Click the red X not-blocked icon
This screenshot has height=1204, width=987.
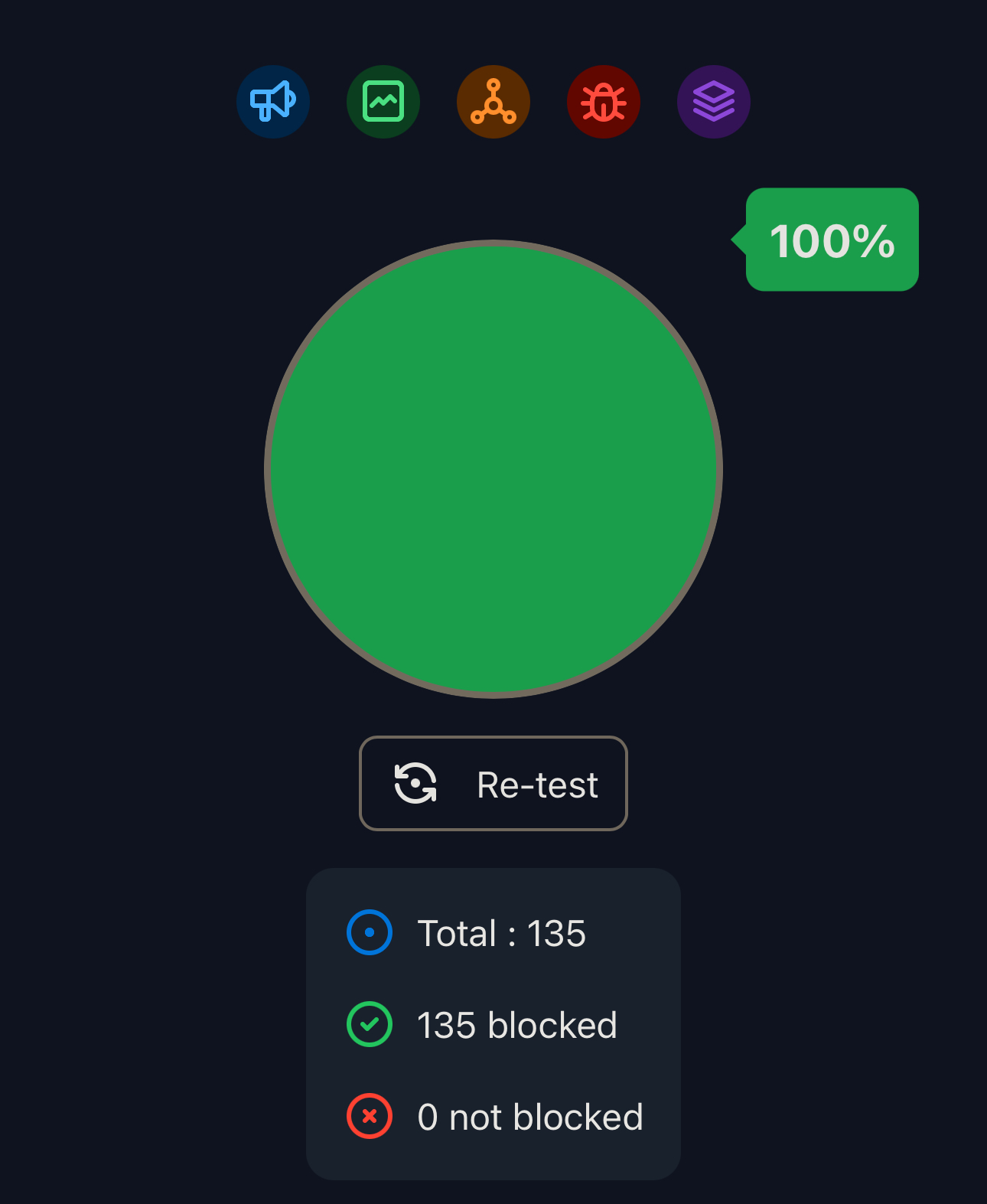pos(370,1116)
